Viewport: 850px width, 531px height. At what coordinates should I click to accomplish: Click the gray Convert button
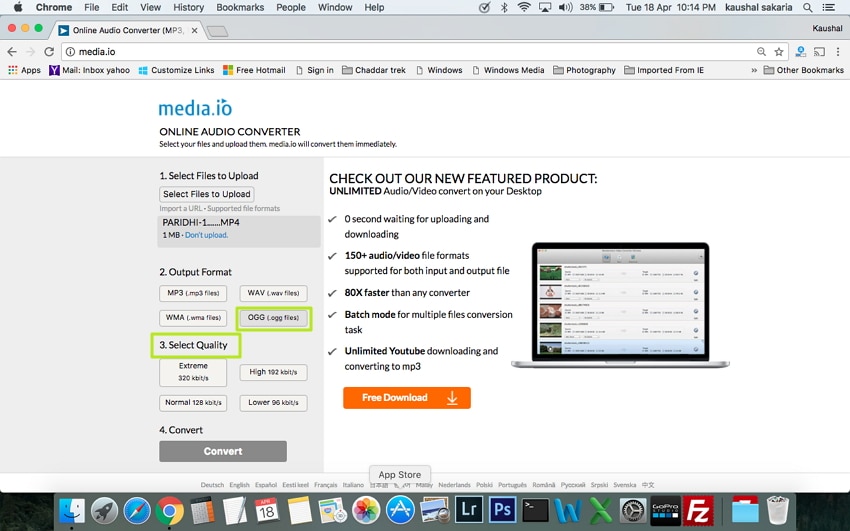[223, 451]
